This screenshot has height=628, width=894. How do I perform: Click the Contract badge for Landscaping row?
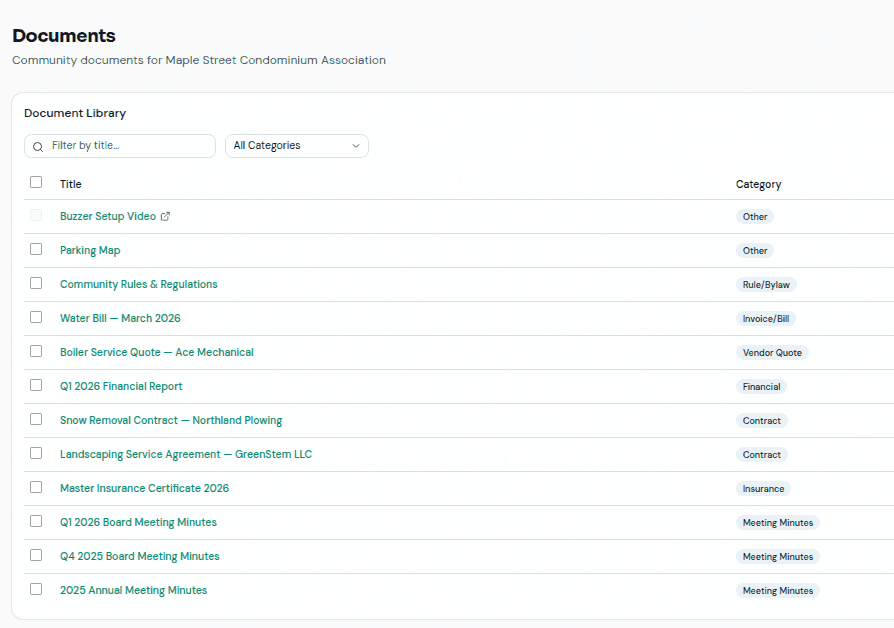click(x=762, y=455)
